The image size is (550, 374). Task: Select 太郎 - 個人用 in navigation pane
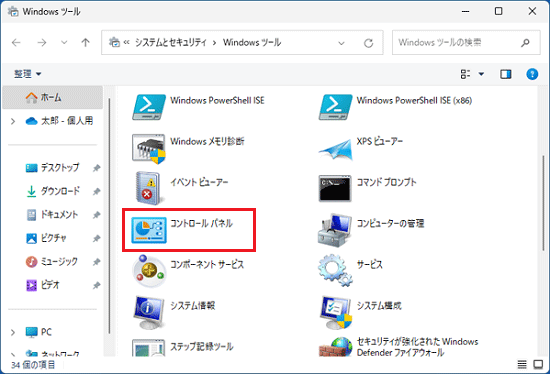[59, 121]
